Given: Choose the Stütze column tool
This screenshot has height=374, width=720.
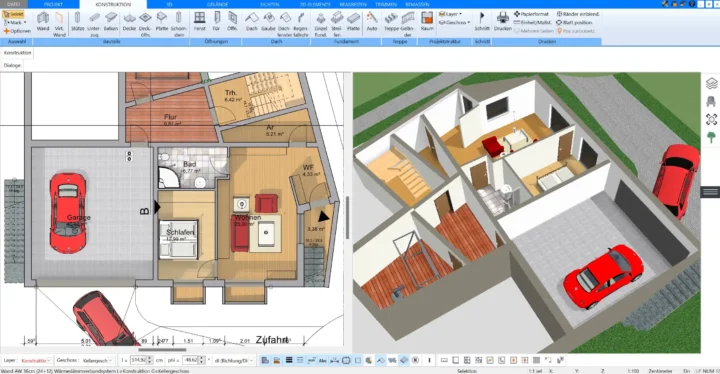Looking at the screenshot, I should (77, 22).
